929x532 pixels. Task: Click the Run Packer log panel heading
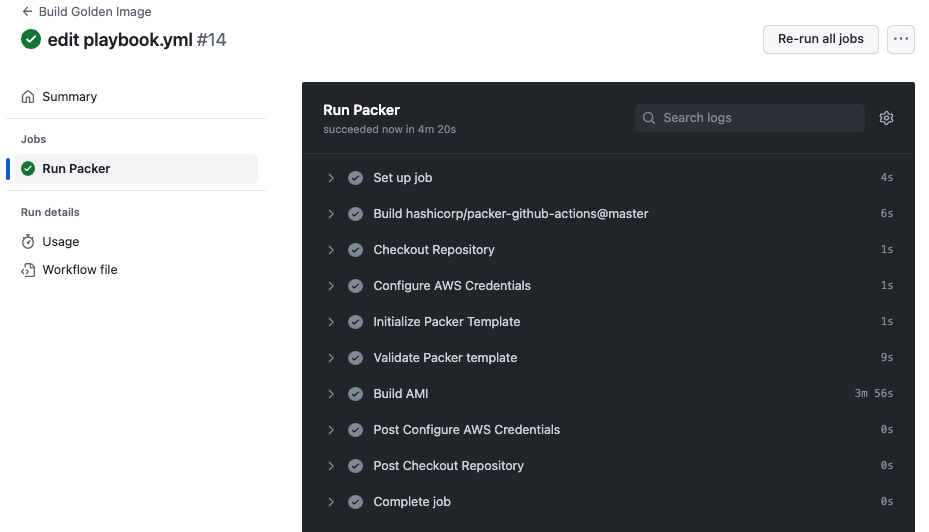[x=361, y=110]
